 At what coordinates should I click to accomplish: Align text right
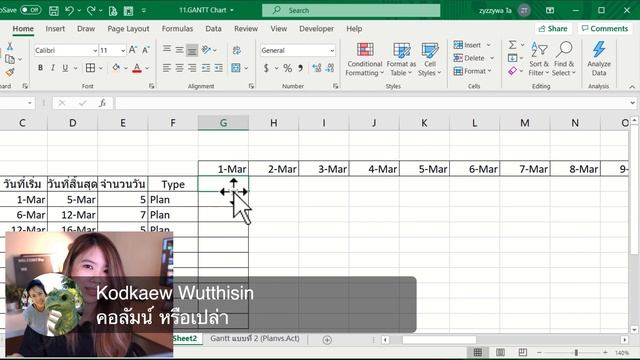[x=192, y=68]
